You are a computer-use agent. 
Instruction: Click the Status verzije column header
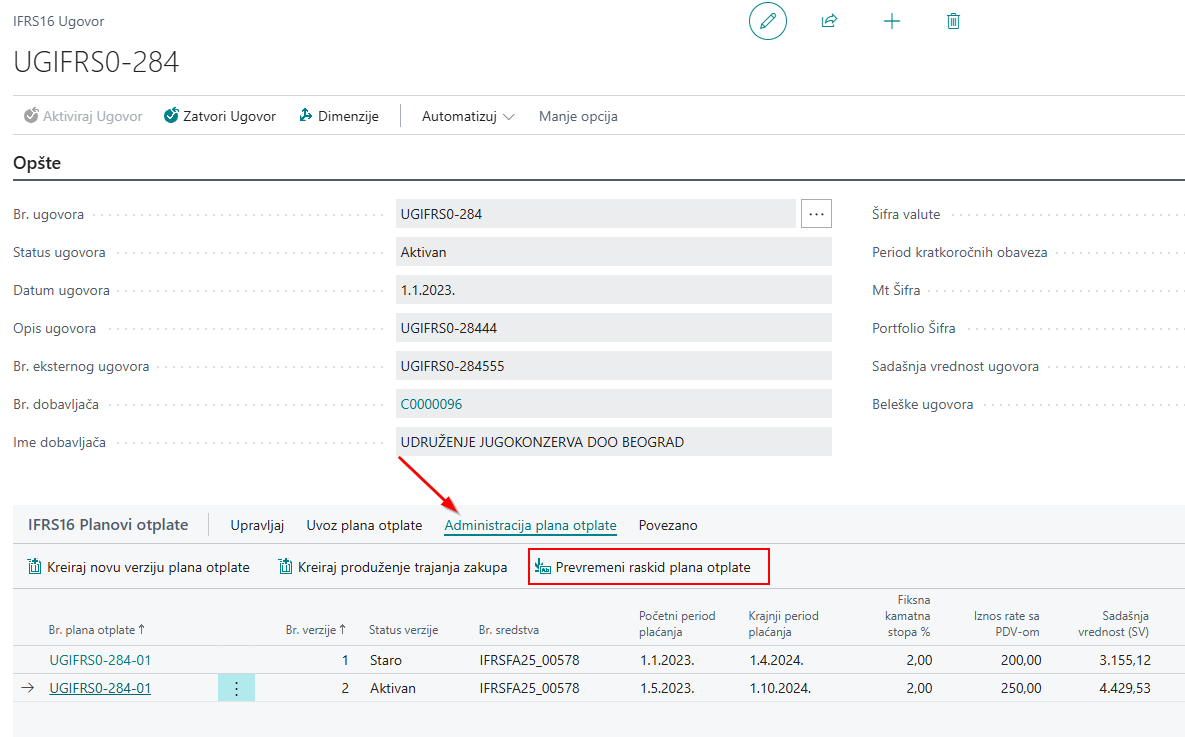pos(404,630)
